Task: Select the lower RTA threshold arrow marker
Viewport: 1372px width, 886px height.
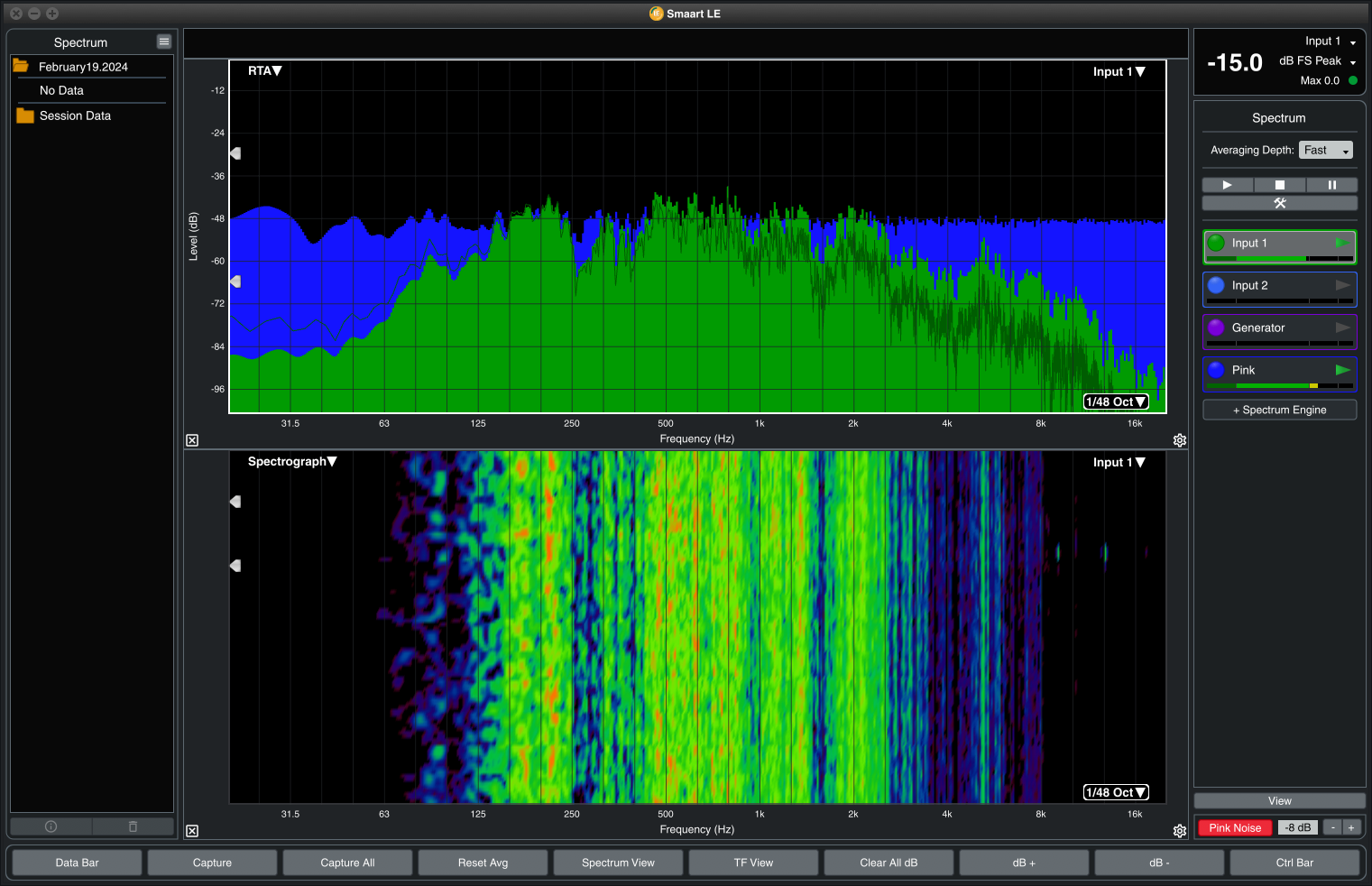Action: coord(235,281)
